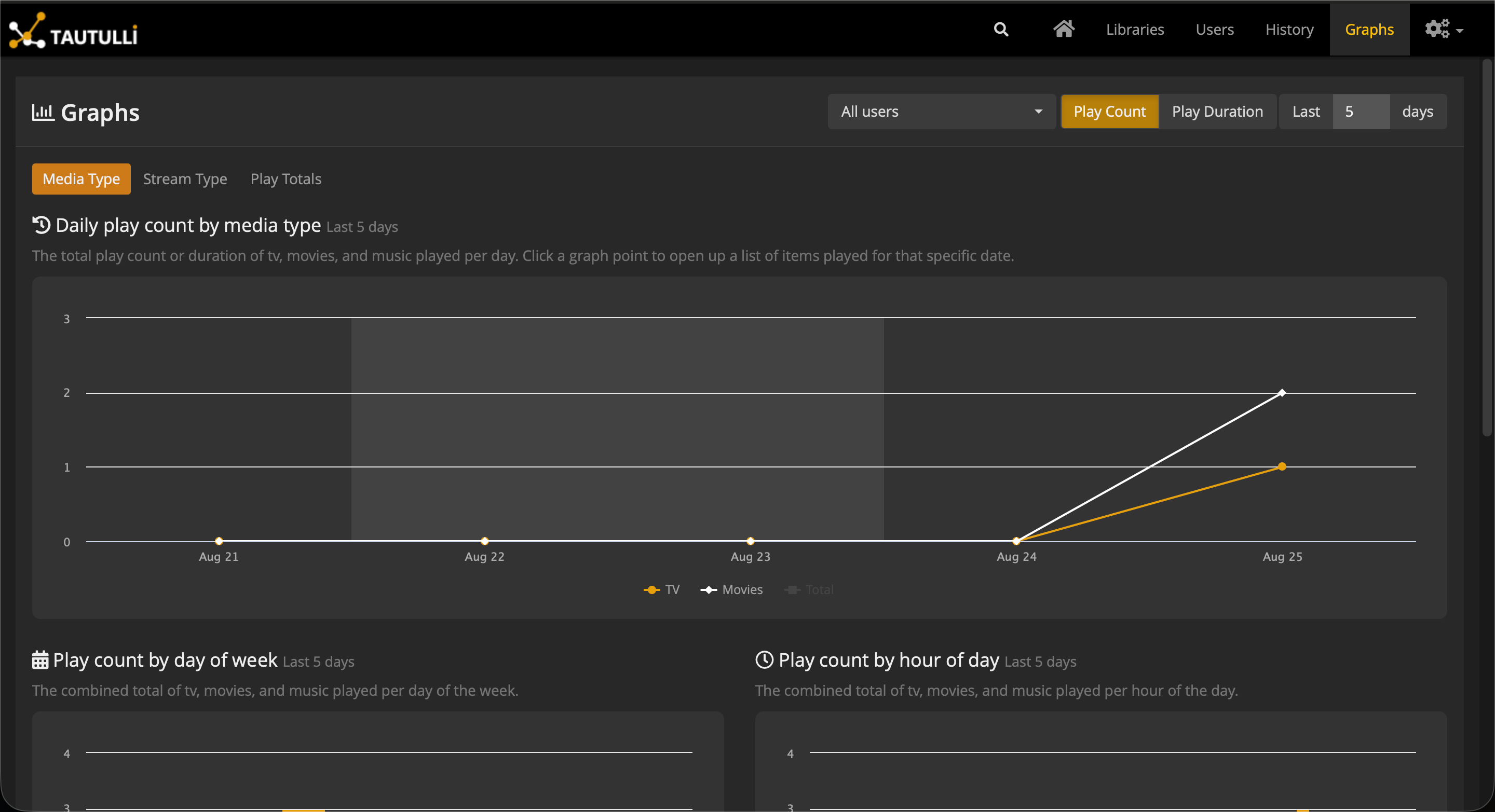Image resolution: width=1495 pixels, height=812 pixels.
Task: Click the 'Play count by day of week' heading
Action: pyautogui.click(x=165, y=660)
